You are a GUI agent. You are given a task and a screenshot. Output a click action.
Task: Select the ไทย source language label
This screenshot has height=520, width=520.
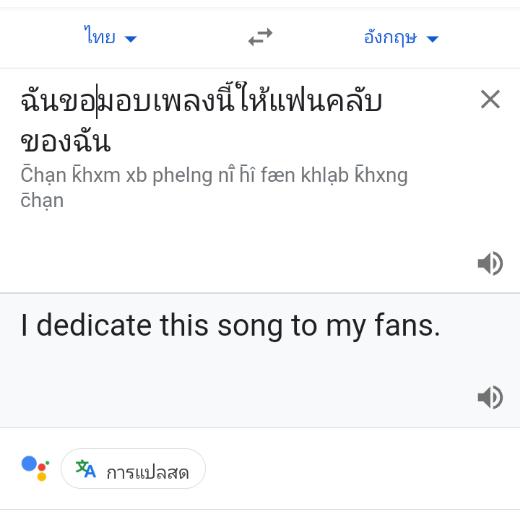pyautogui.click(x=100, y=35)
